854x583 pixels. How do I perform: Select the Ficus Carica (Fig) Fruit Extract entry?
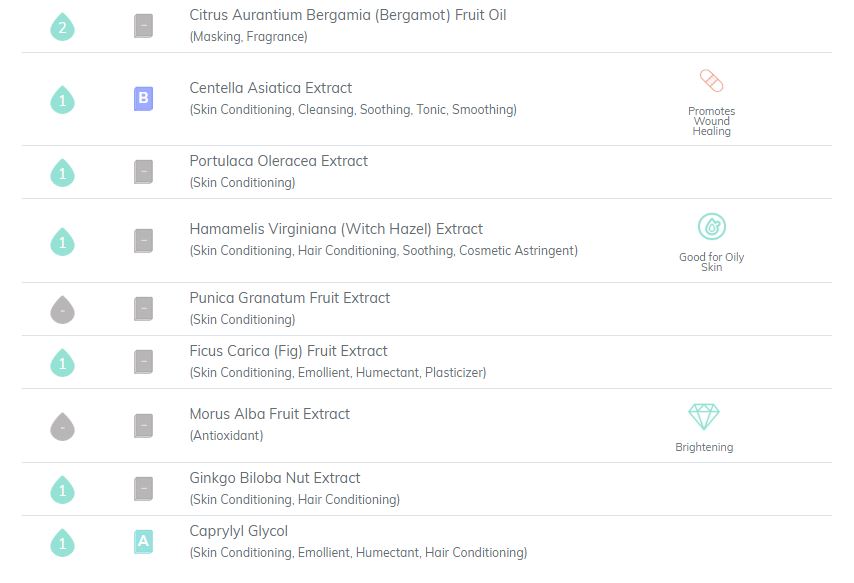(x=288, y=351)
